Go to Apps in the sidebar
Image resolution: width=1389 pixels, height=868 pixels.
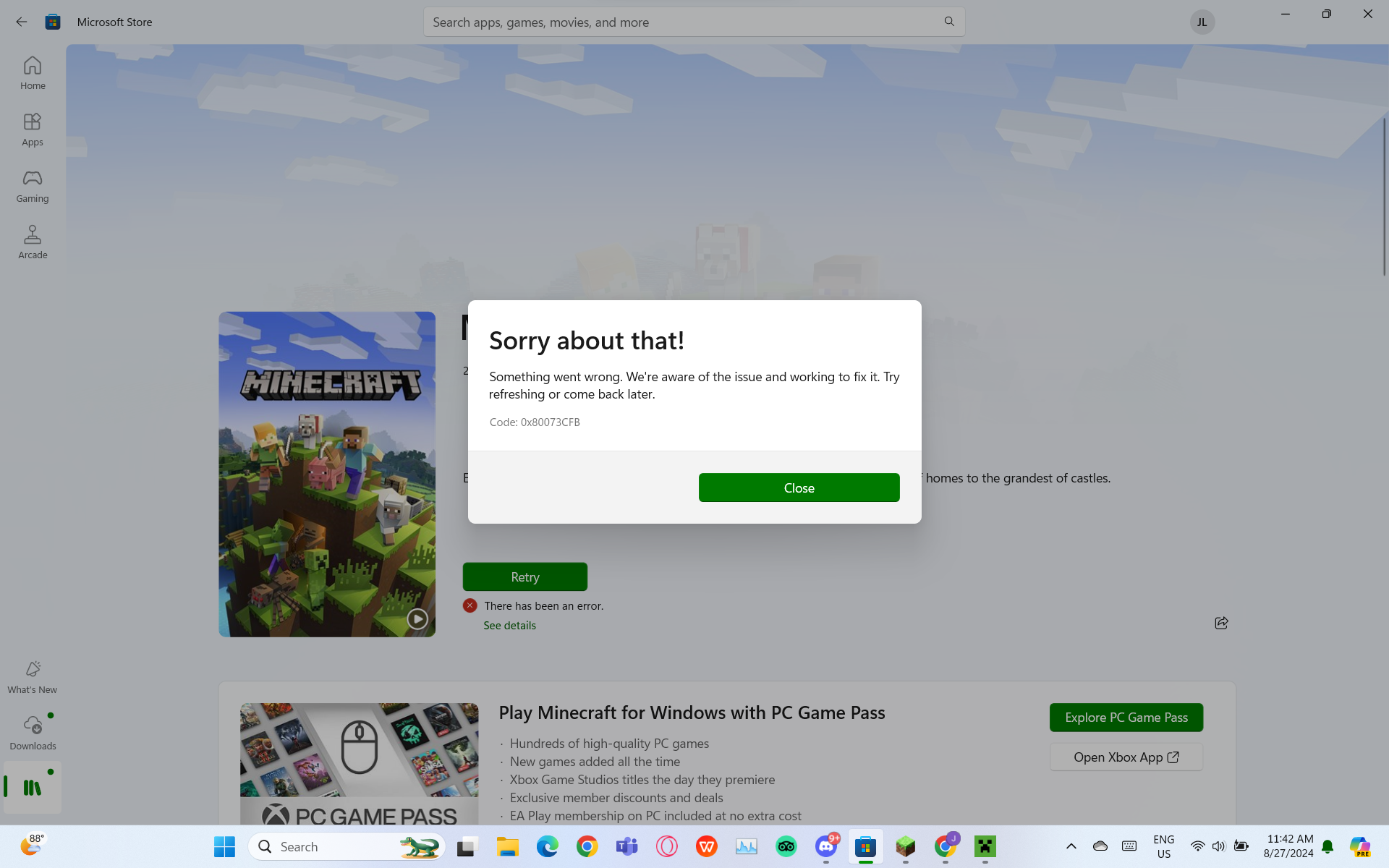[33, 129]
